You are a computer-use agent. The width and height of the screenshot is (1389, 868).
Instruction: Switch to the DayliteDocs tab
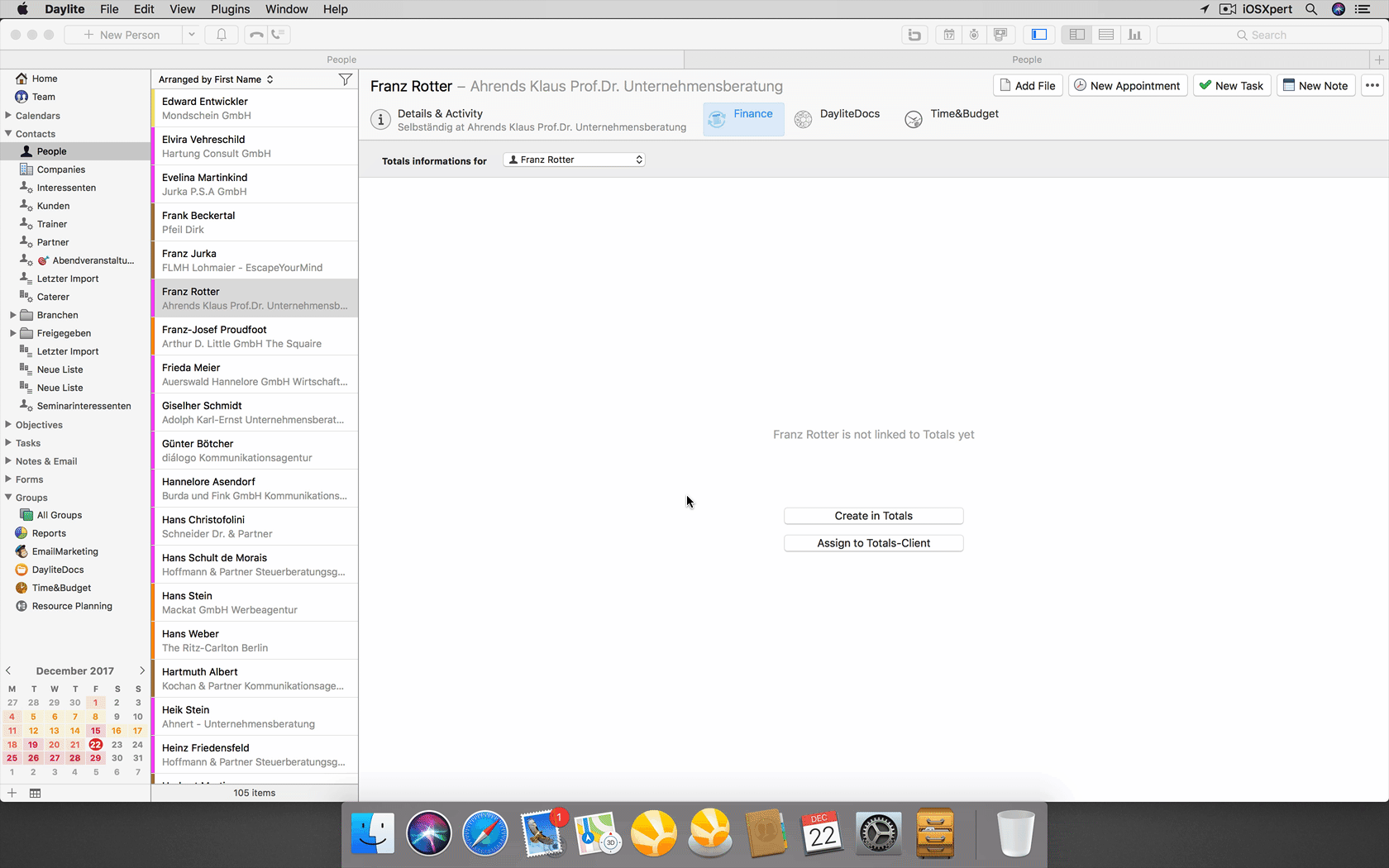coord(837,119)
